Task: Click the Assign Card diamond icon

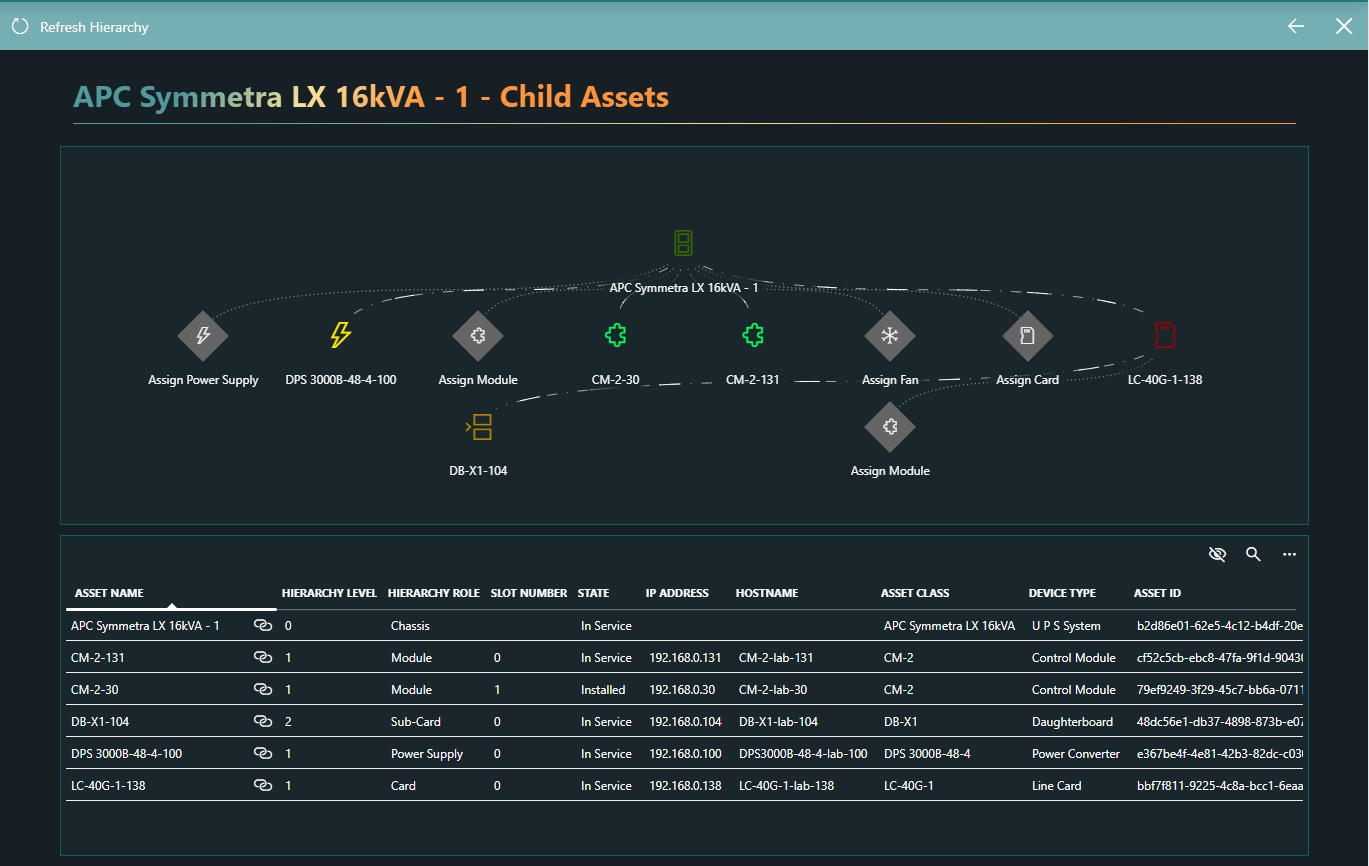Action: coord(1027,336)
